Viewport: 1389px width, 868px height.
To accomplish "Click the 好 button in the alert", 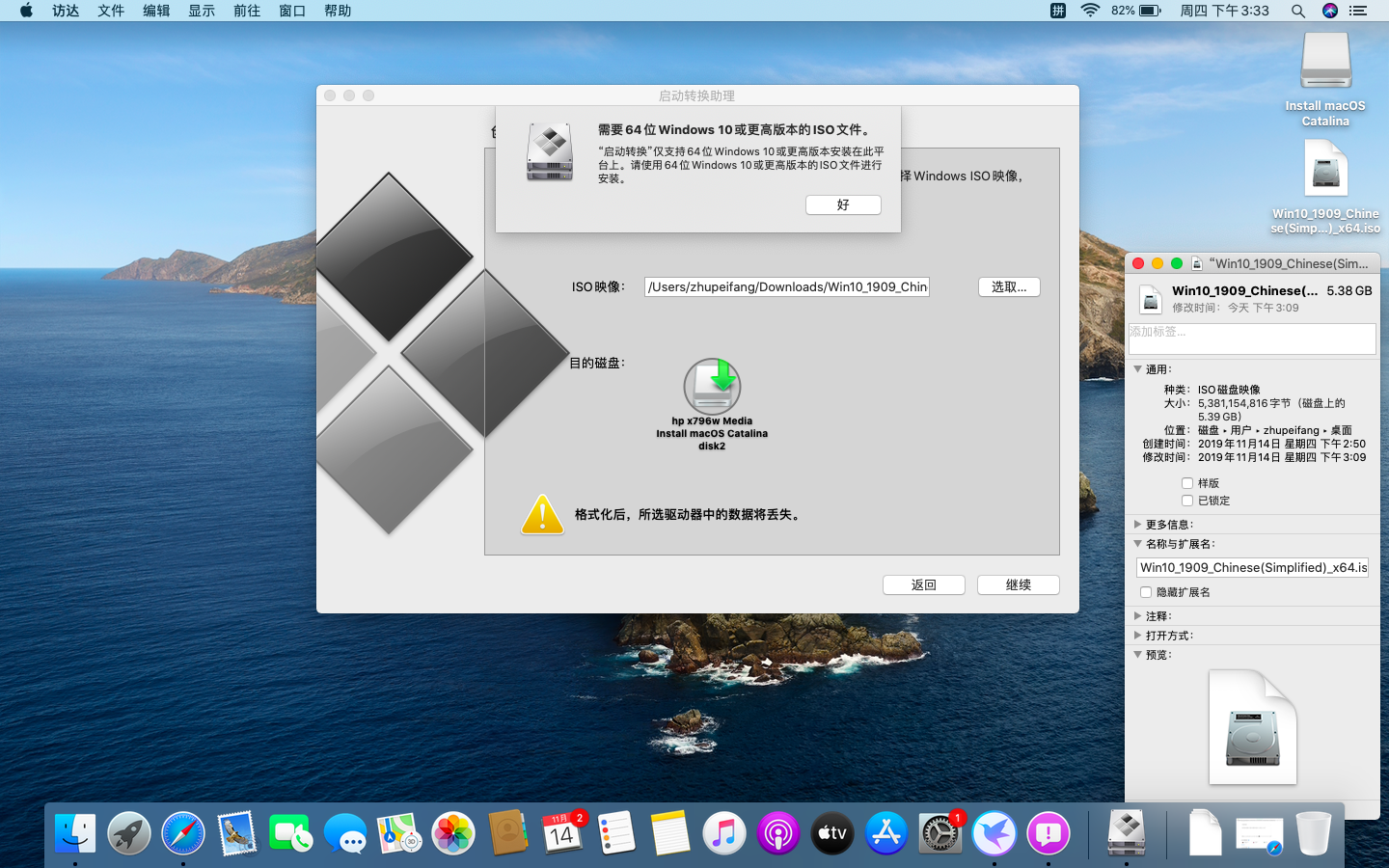I will (x=843, y=204).
